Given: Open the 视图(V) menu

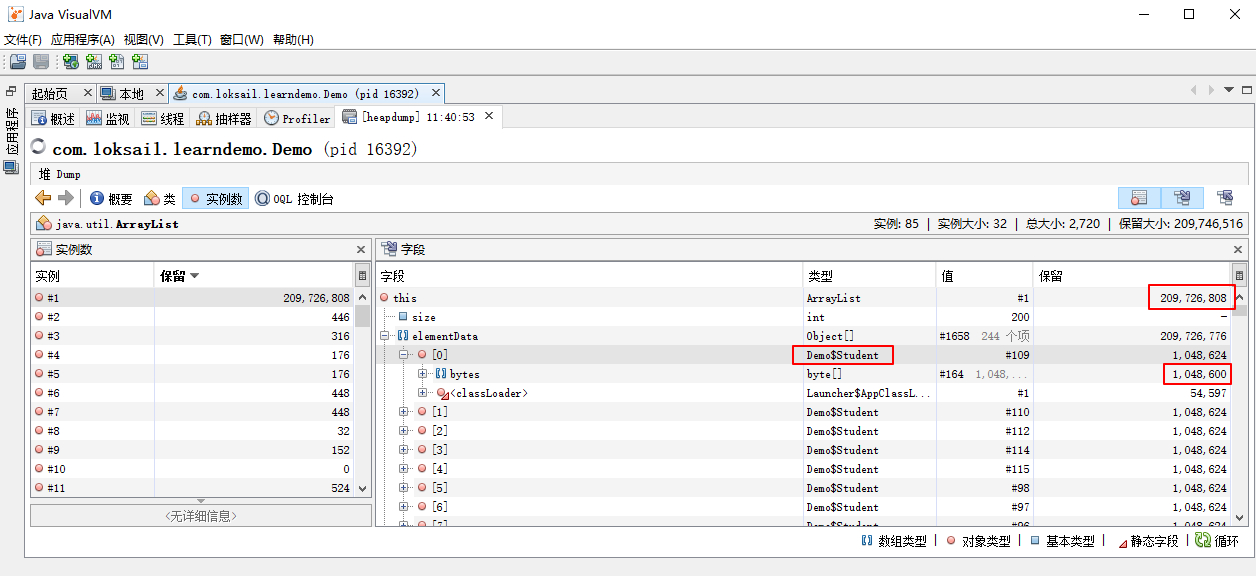Looking at the screenshot, I should point(144,39).
